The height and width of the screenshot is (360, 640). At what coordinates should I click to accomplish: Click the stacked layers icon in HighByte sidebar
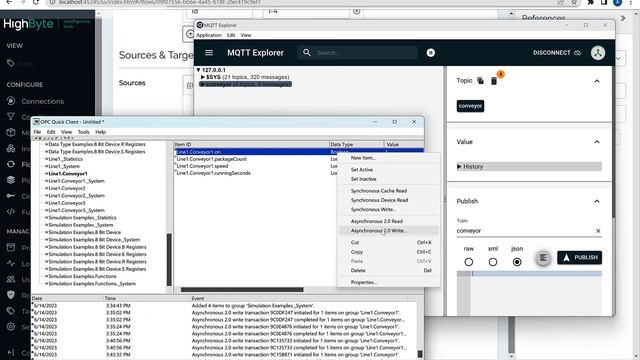tap(11, 180)
